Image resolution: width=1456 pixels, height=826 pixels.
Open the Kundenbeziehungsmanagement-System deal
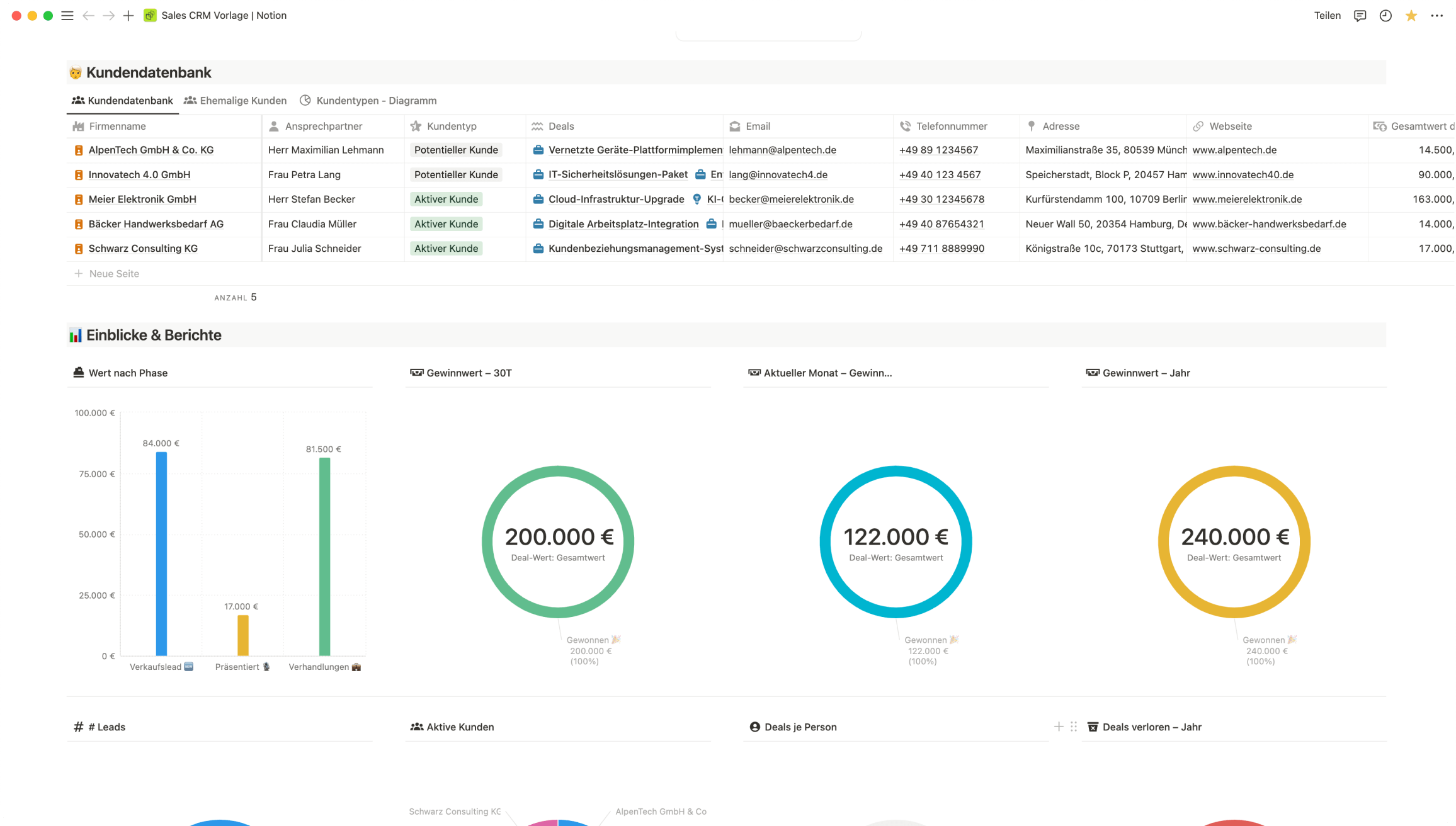coord(628,249)
